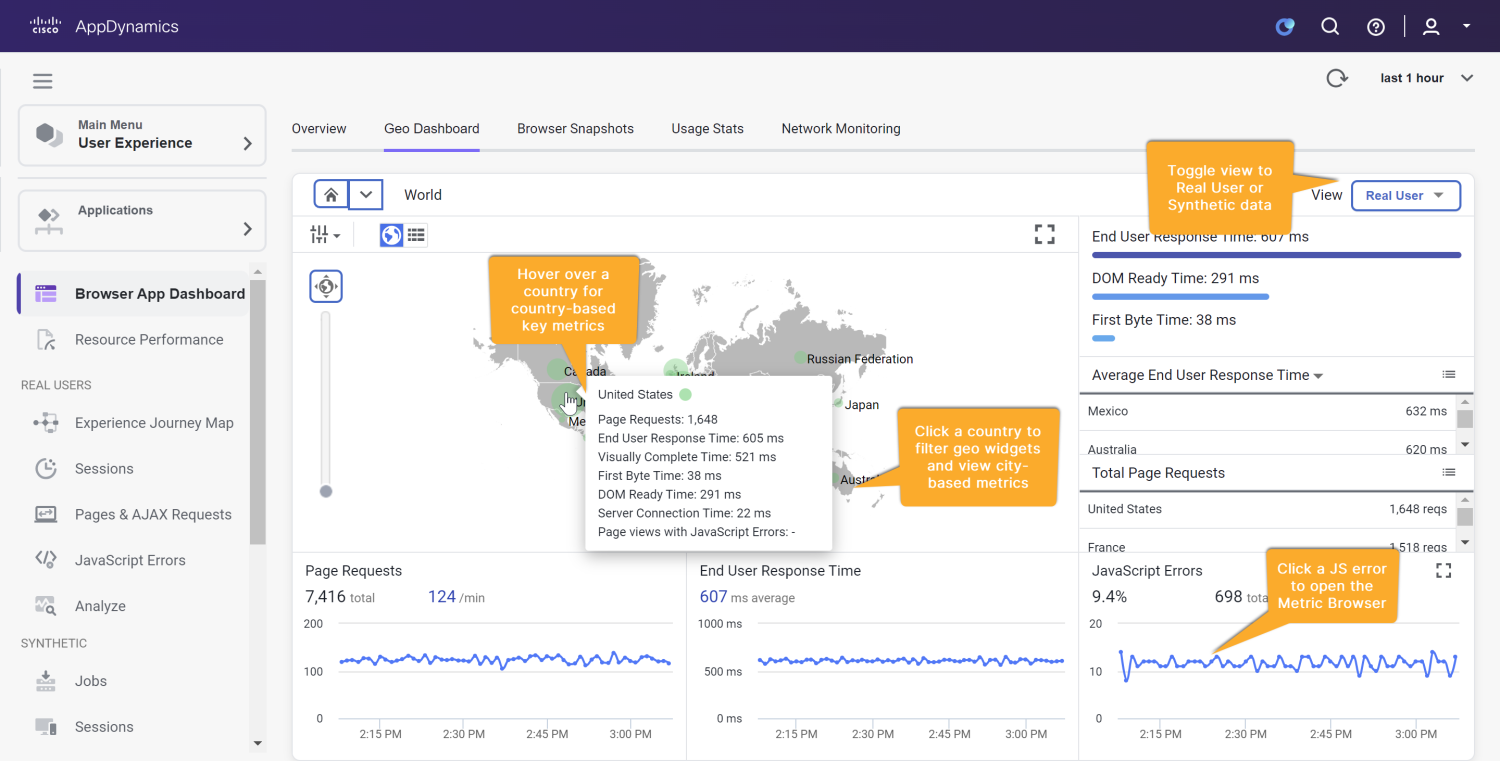Screen dimensions: 1500x761
Task: Click the JavaScript Errors code icon
Action: click(46, 560)
